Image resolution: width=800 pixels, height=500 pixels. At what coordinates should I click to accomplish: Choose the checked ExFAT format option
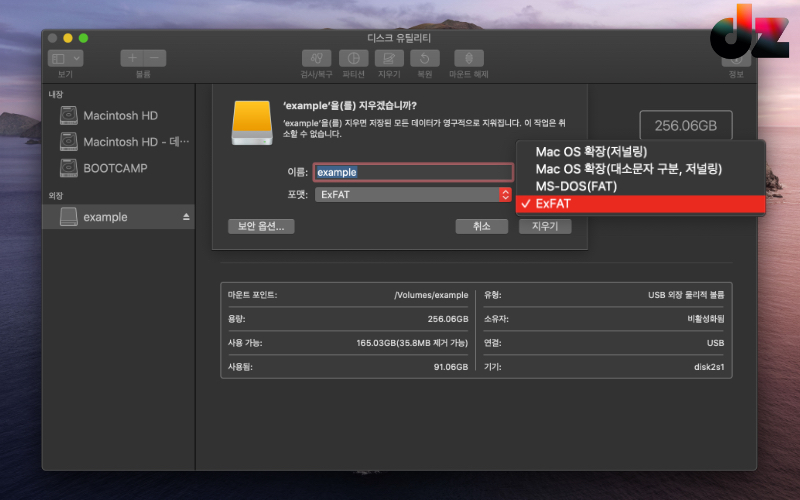click(640, 204)
